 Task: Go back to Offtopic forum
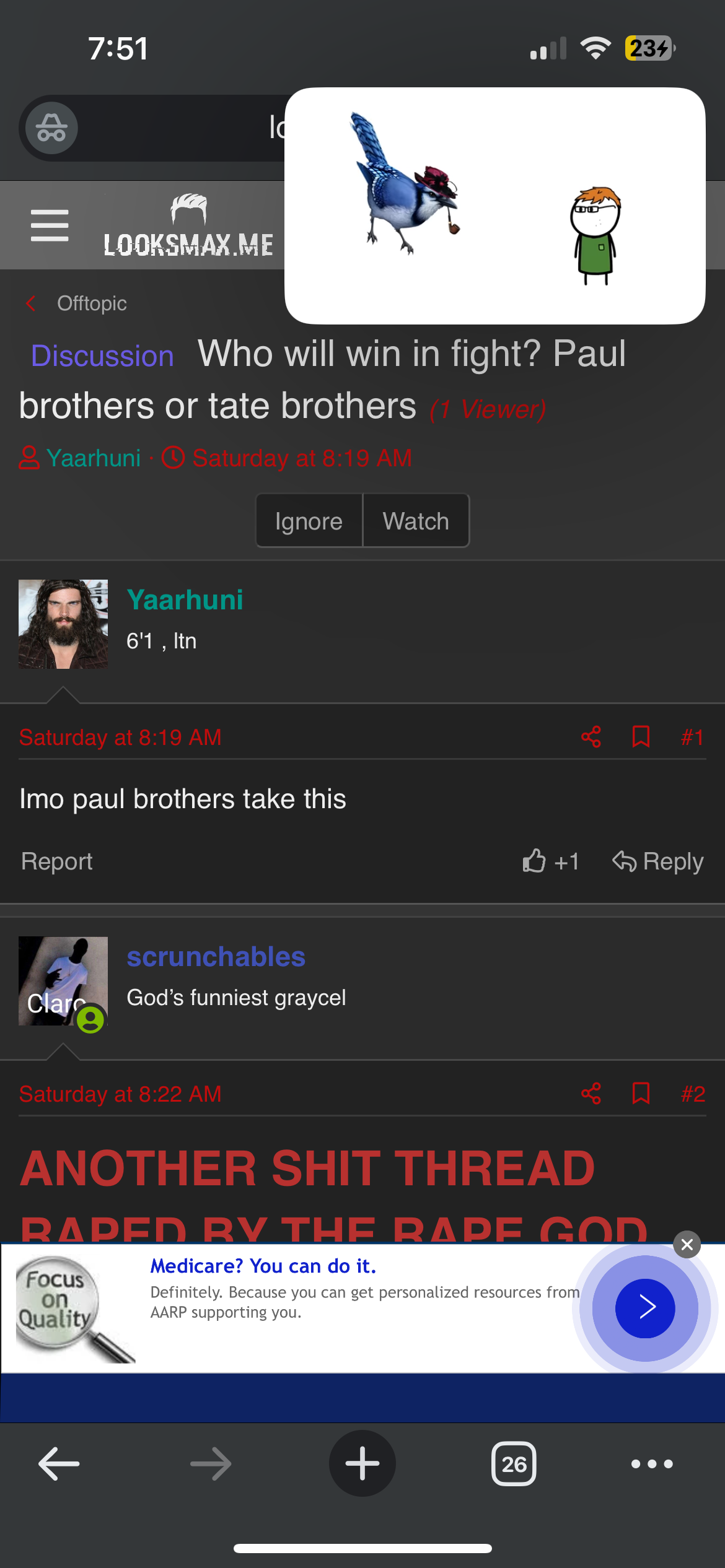(x=92, y=303)
